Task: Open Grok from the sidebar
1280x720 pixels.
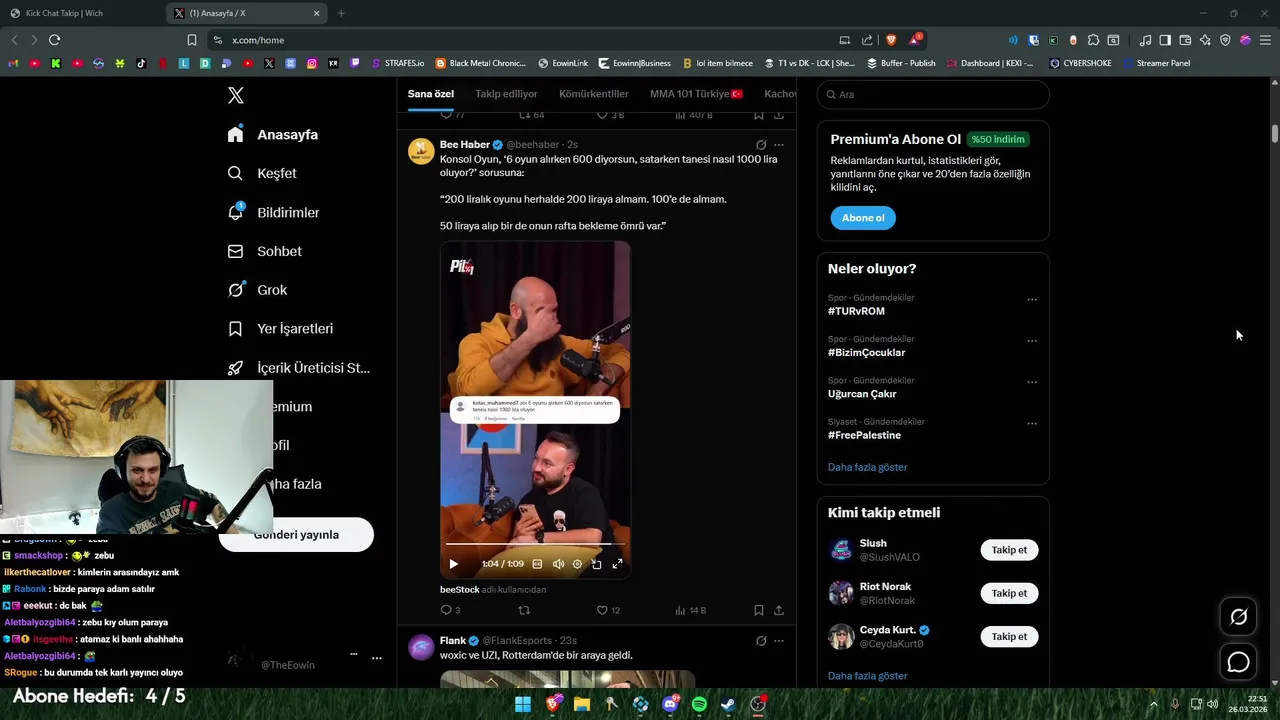Action: [x=257, y=290]
